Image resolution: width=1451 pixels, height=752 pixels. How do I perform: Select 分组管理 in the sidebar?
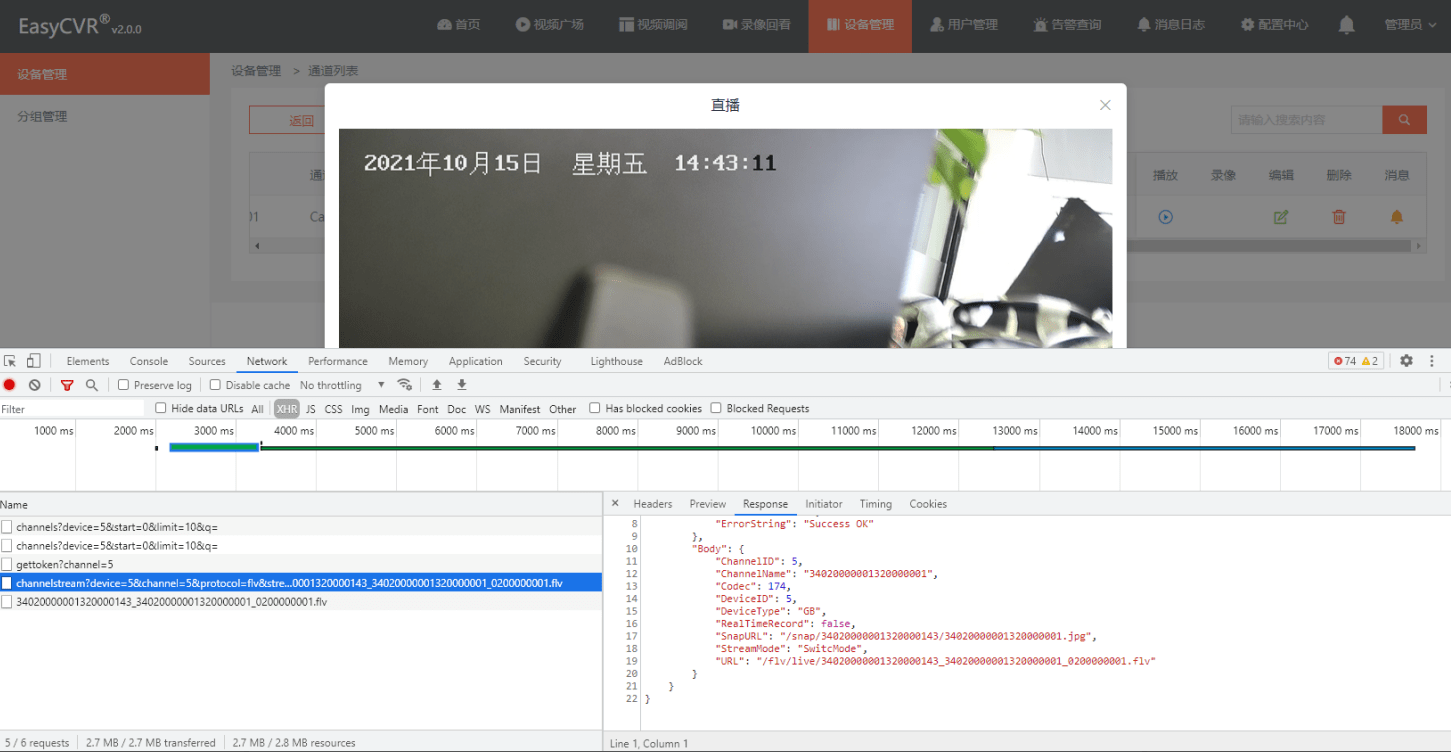[x=42, y=116]
